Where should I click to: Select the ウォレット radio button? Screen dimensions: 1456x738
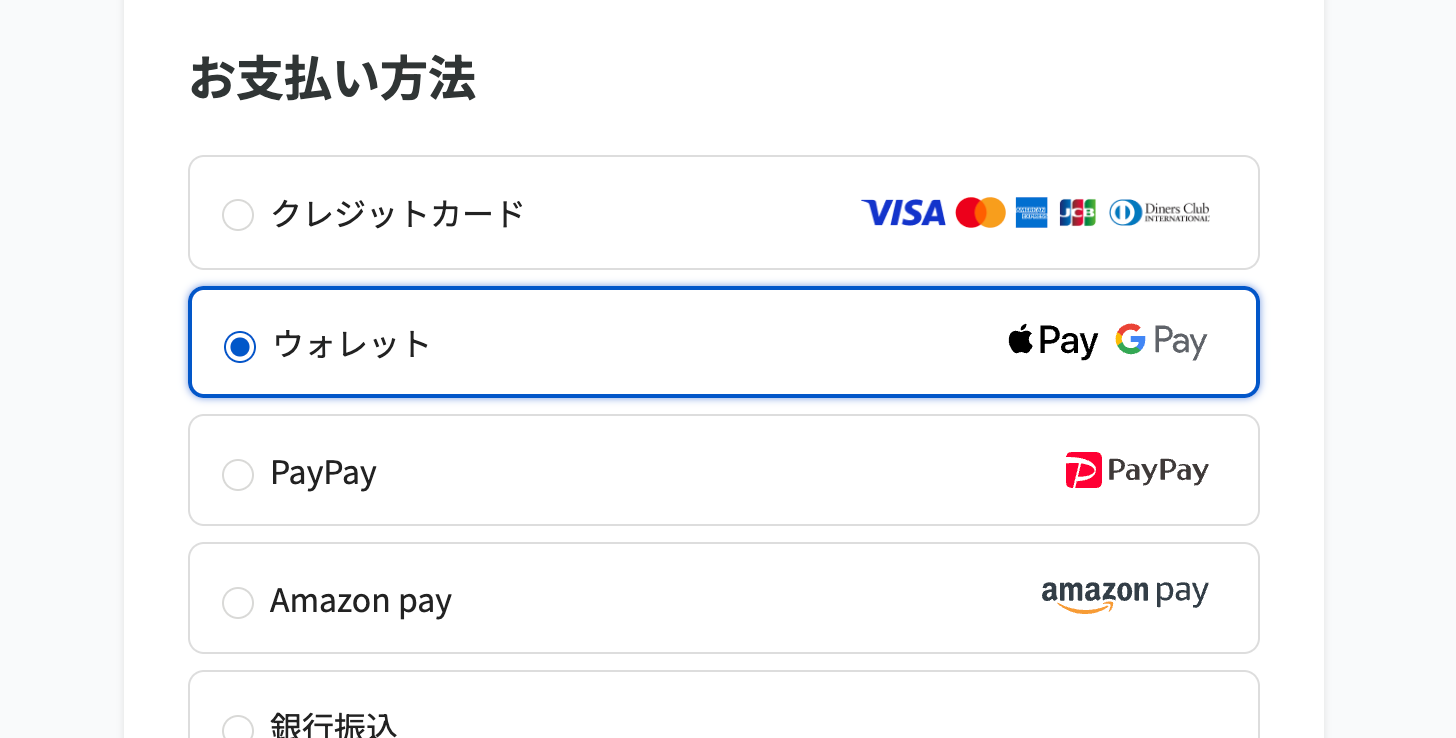(240, 347)
